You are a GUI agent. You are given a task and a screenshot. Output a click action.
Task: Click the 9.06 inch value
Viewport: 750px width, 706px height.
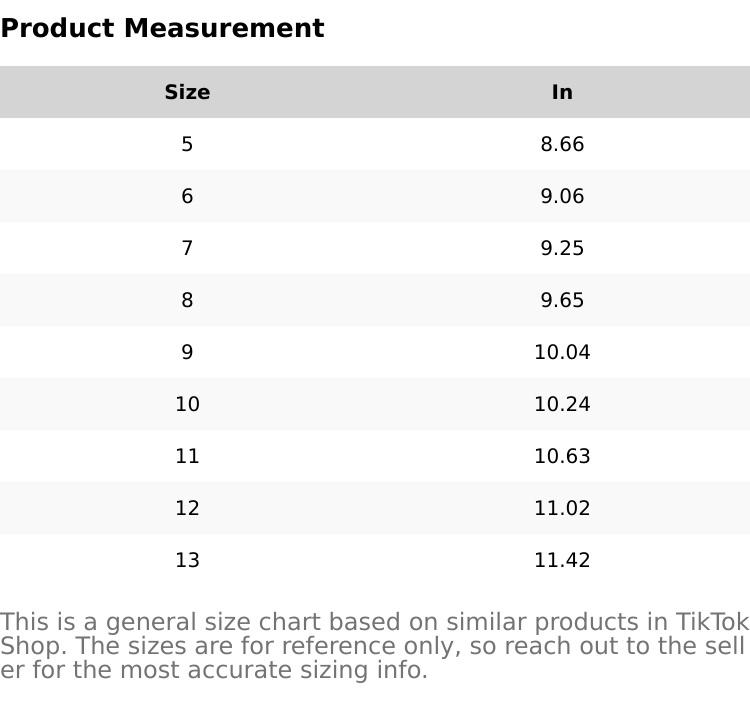[x=562, y=196]
